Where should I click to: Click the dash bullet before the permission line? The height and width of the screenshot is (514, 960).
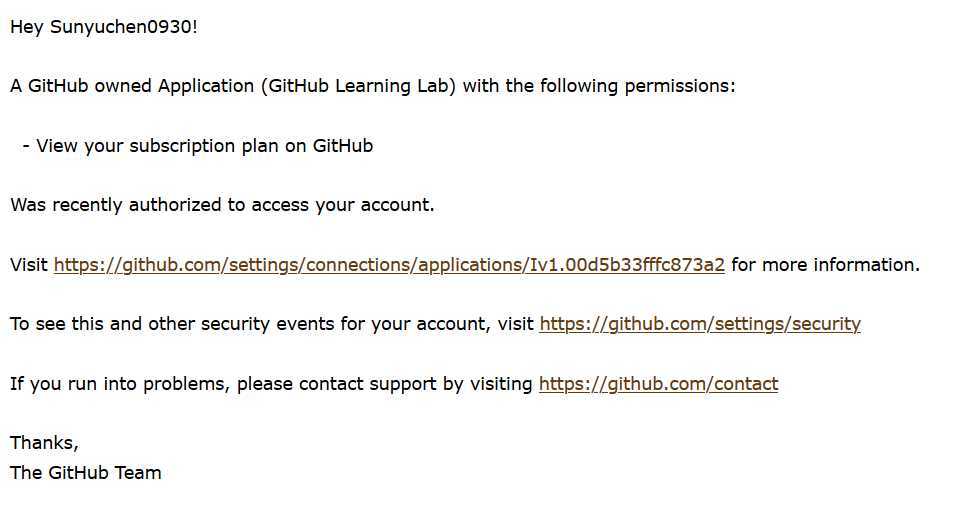click(x=26, y=146)
